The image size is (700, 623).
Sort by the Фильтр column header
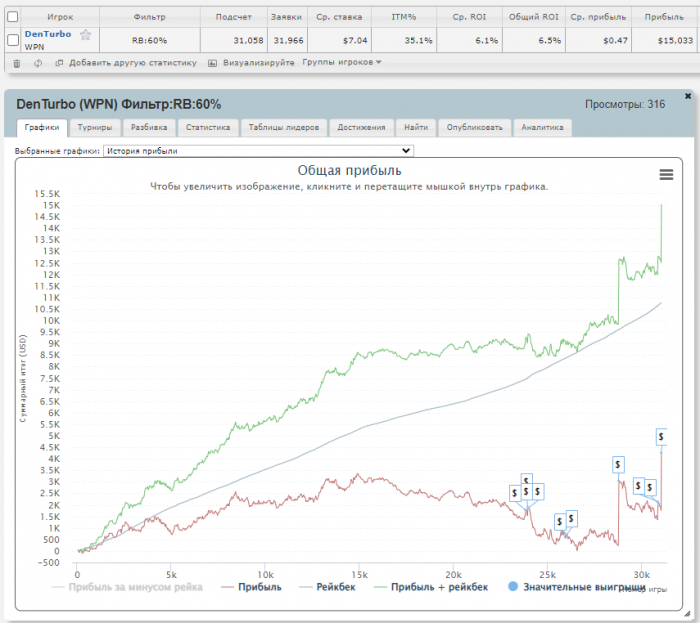[x=150, y=17]
